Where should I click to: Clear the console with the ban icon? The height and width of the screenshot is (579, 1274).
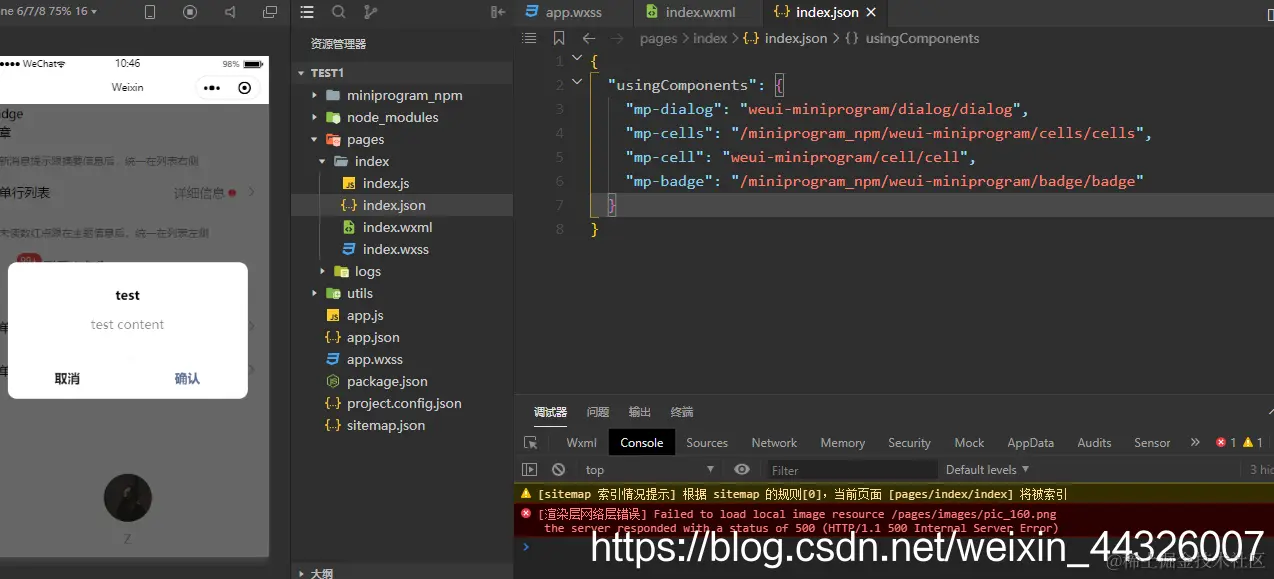[x=559, y=469]
